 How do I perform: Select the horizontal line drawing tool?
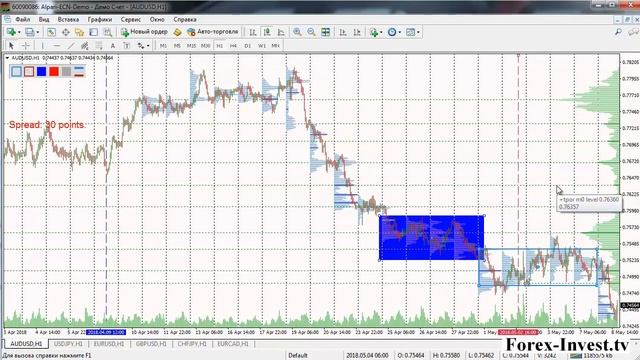(x=57, y=46)
